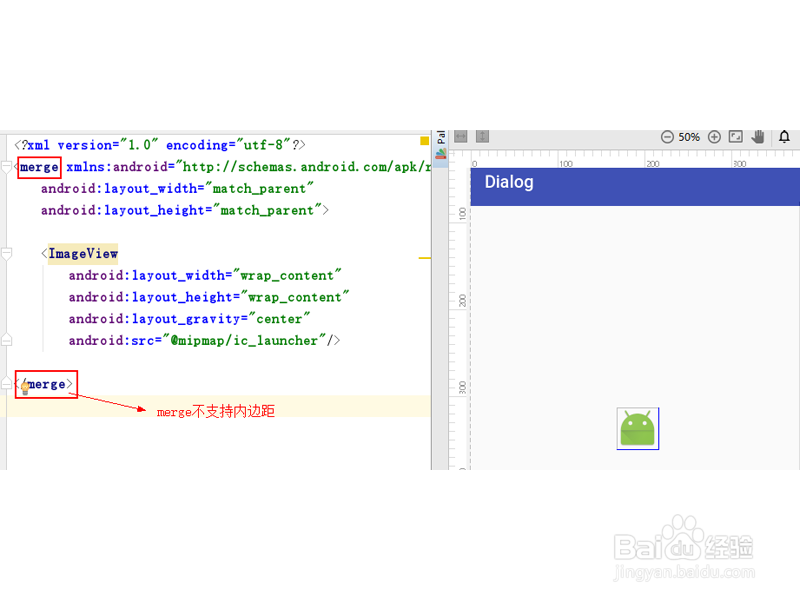Jump to the yellow warning stripe marker
This screenshot has width=800, height=600.
[x=424, y=258]
